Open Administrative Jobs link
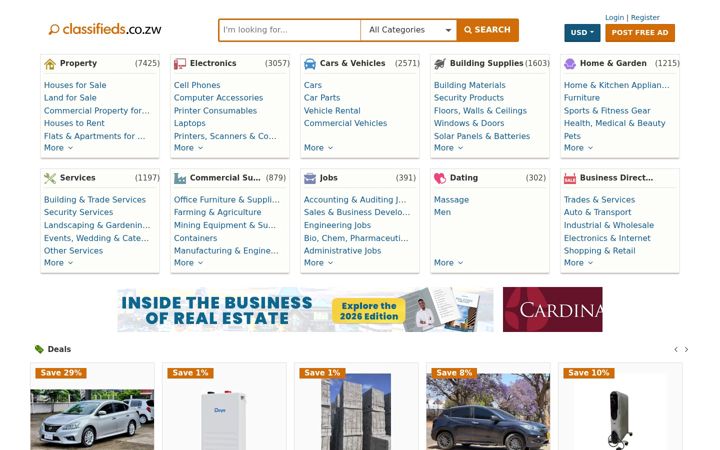The width and height of the screenshot is (720, 450). click(342, 251)
